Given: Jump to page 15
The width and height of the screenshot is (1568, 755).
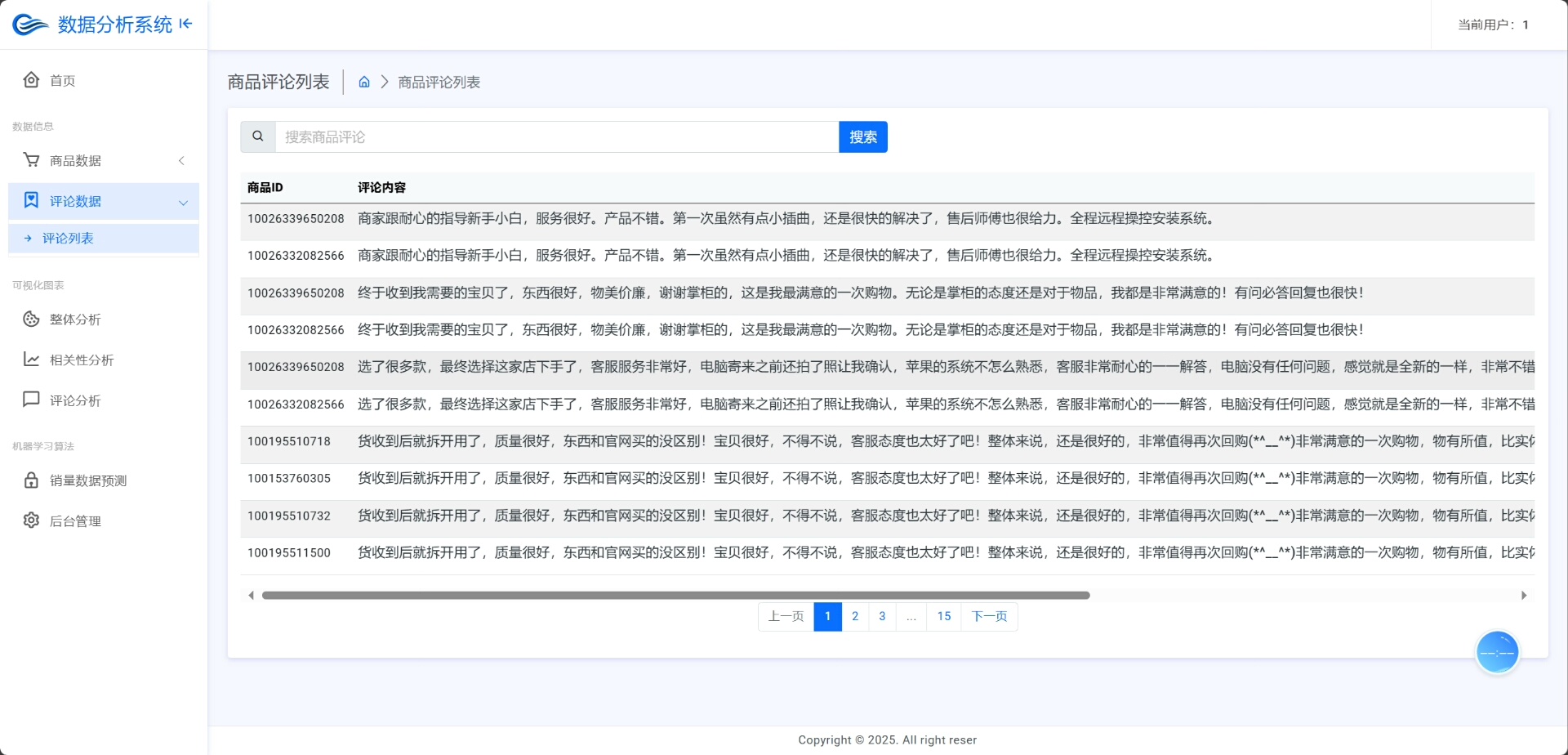Looking at the screenshot, I should [x=944, y=616].
